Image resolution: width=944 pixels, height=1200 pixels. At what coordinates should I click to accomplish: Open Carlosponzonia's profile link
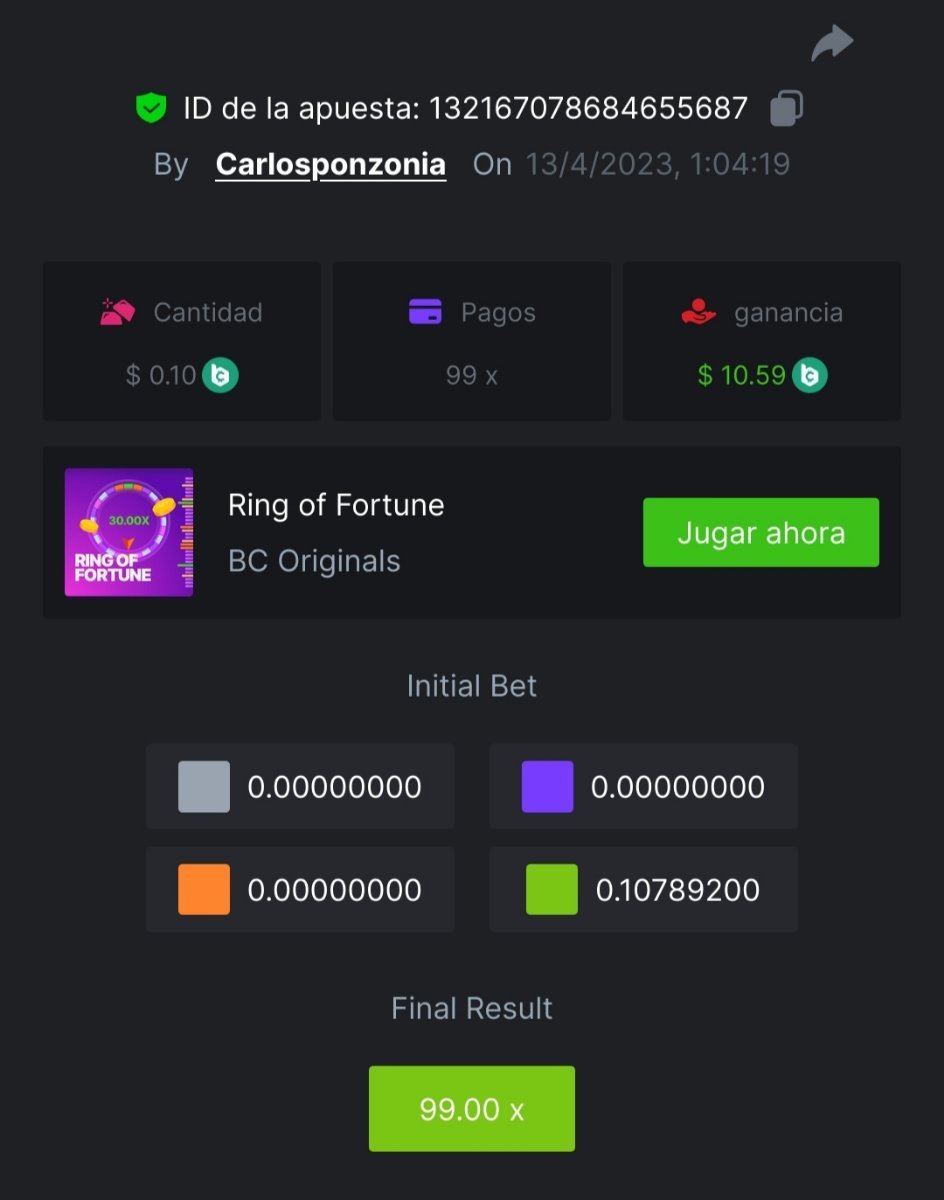(x=331, y=164)
